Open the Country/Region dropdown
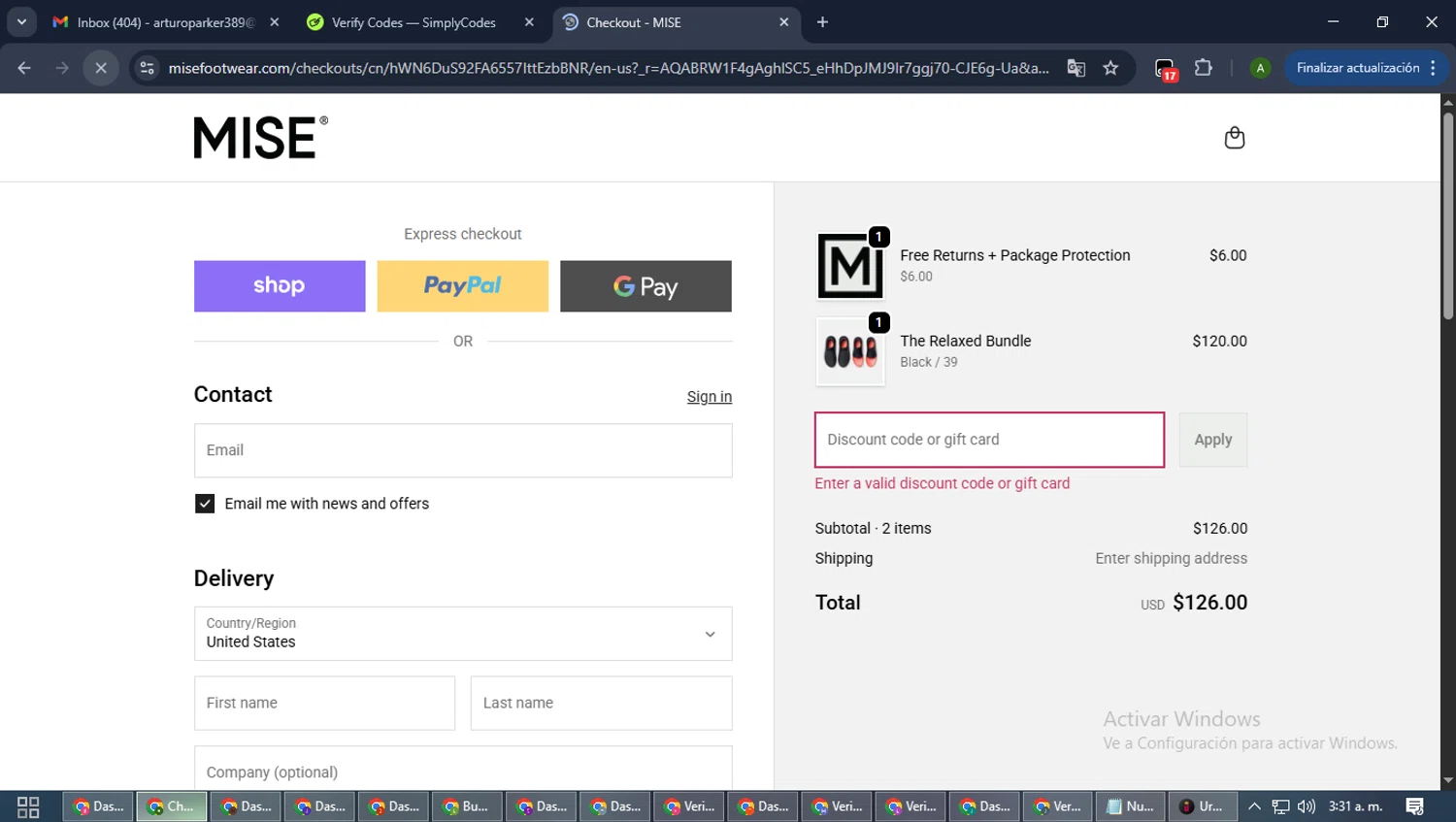 (463, 634)
